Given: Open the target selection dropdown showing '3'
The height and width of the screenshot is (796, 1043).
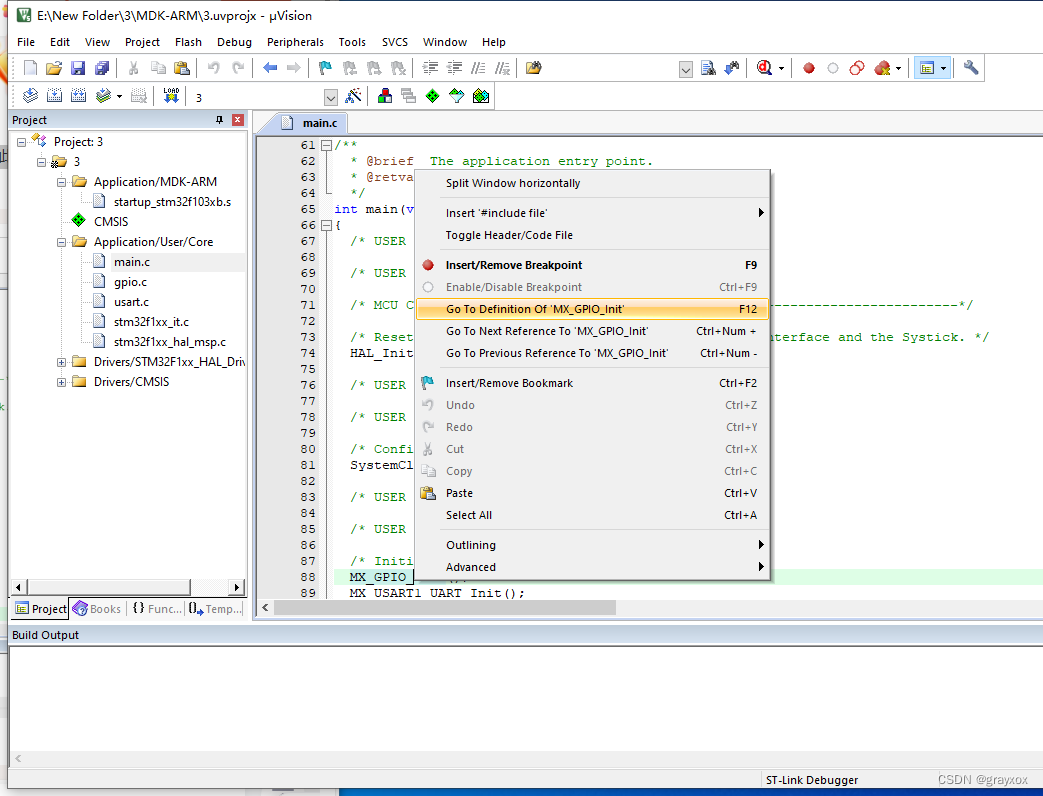Looking at the screenshot, I should (331, 98).
